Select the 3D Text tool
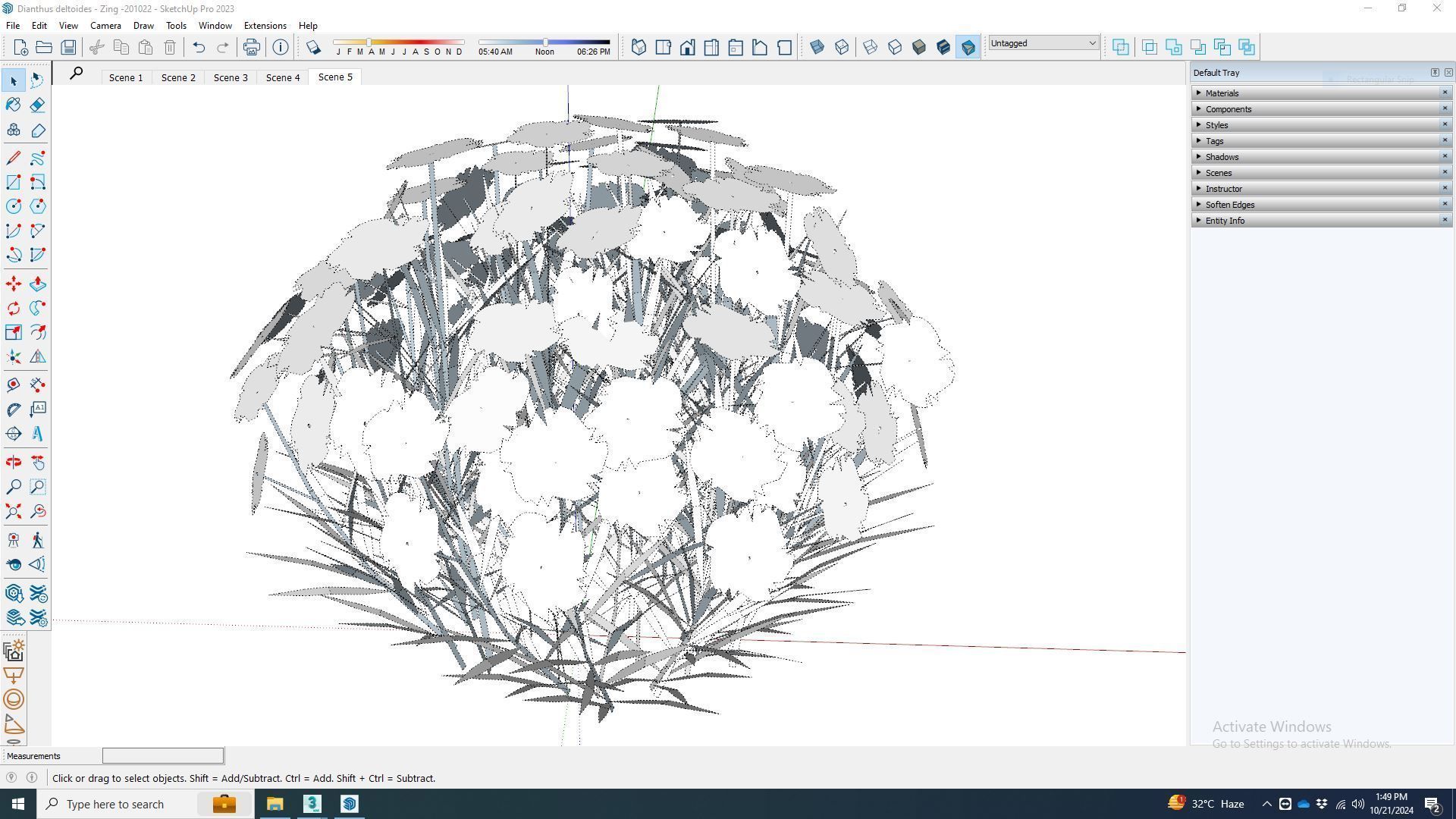Screen dimensions: 1456x819 pos(38,434)
